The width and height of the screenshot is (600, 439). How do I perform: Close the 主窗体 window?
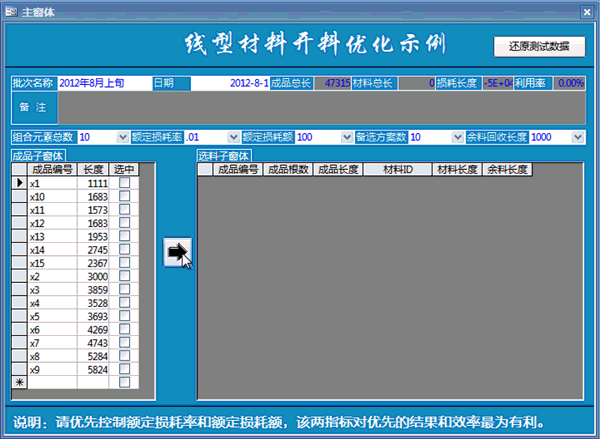587,12
